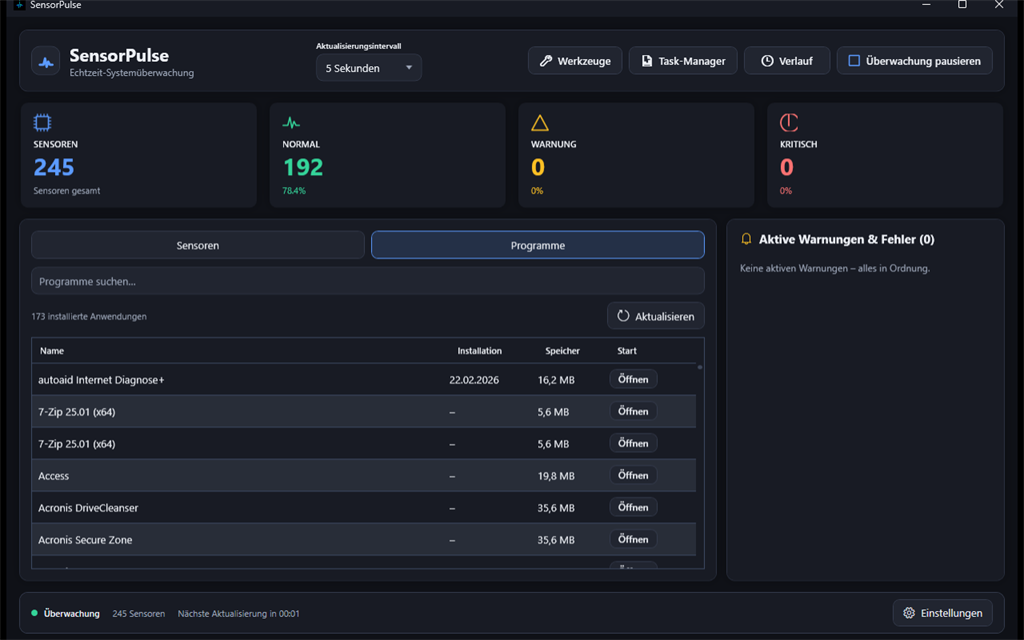1024x640 pixels.
Task: Show the Verlauf history
Action: 787,61
